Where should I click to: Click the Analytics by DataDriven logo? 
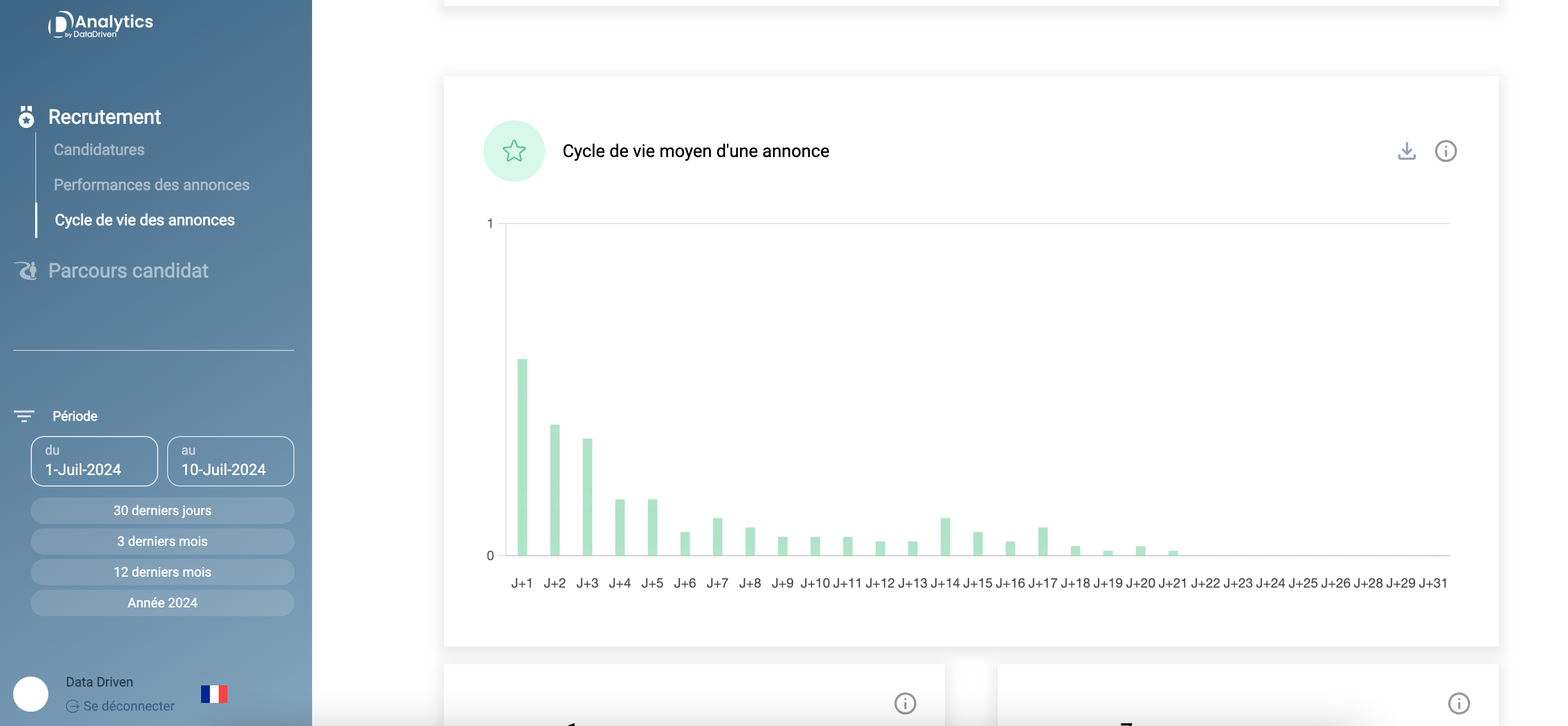point(101,24)
